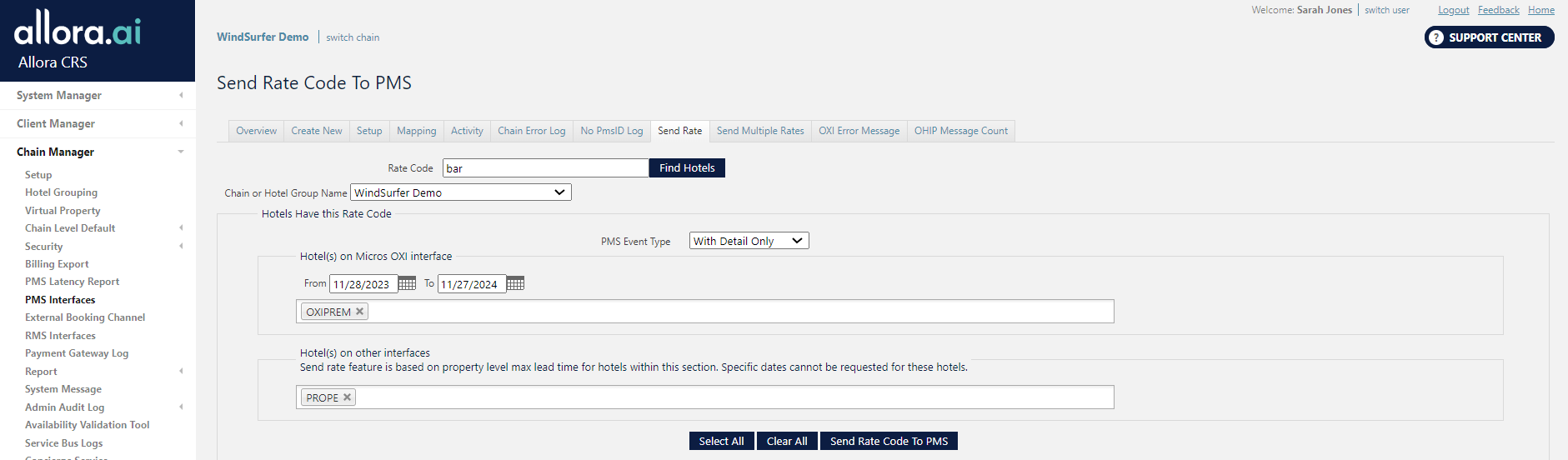The width and height of the screenshot is (1568, 460).
Task: Switch to the Create New tab
Action: (317, 131)
